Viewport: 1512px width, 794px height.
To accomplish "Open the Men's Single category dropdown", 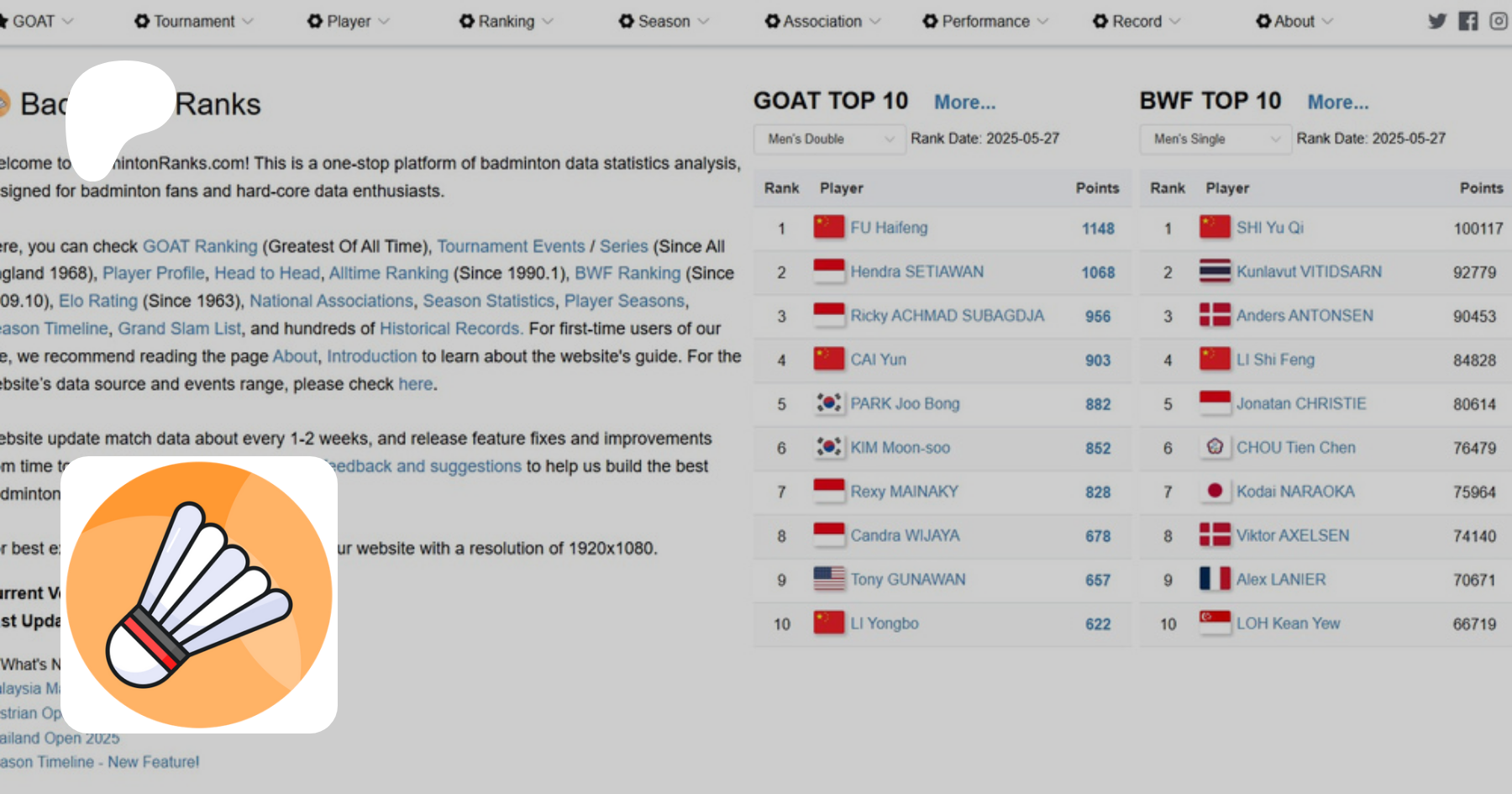I will (1215, 139).
